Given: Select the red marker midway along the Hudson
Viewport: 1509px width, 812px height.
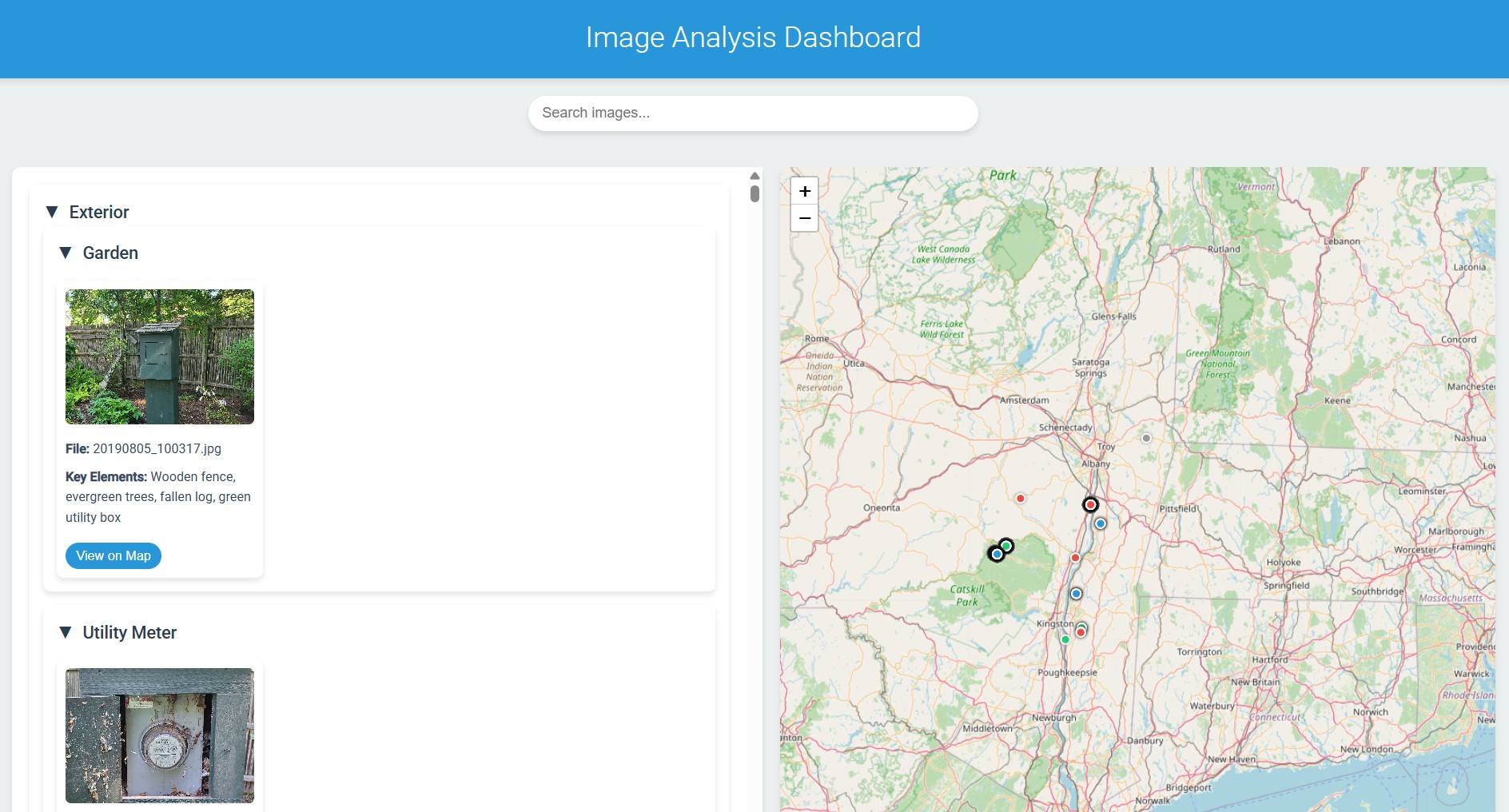Looking at the screenshot, I should click(1076, 558).
